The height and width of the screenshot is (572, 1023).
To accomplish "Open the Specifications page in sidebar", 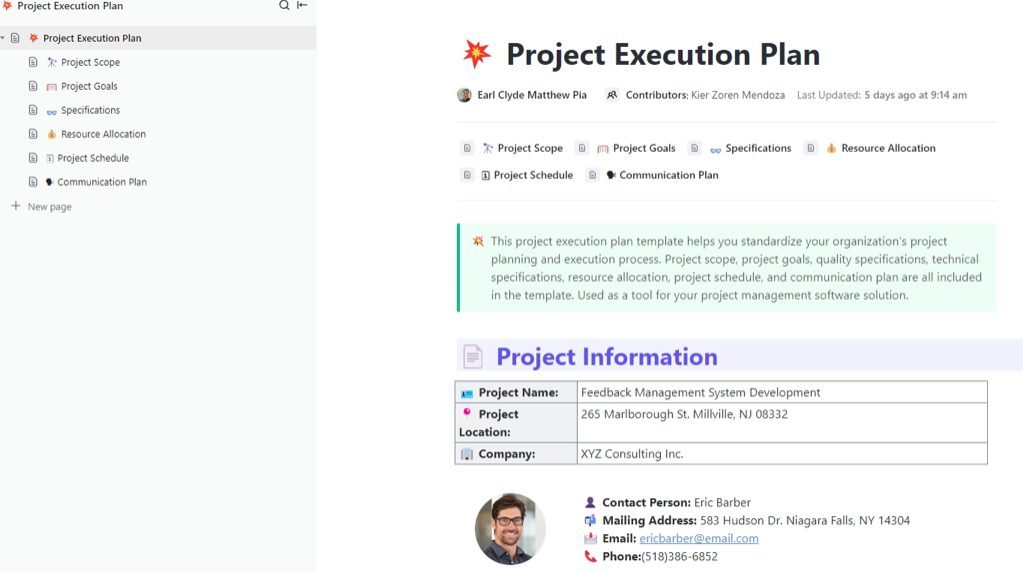I will click(x=90, y=110).
